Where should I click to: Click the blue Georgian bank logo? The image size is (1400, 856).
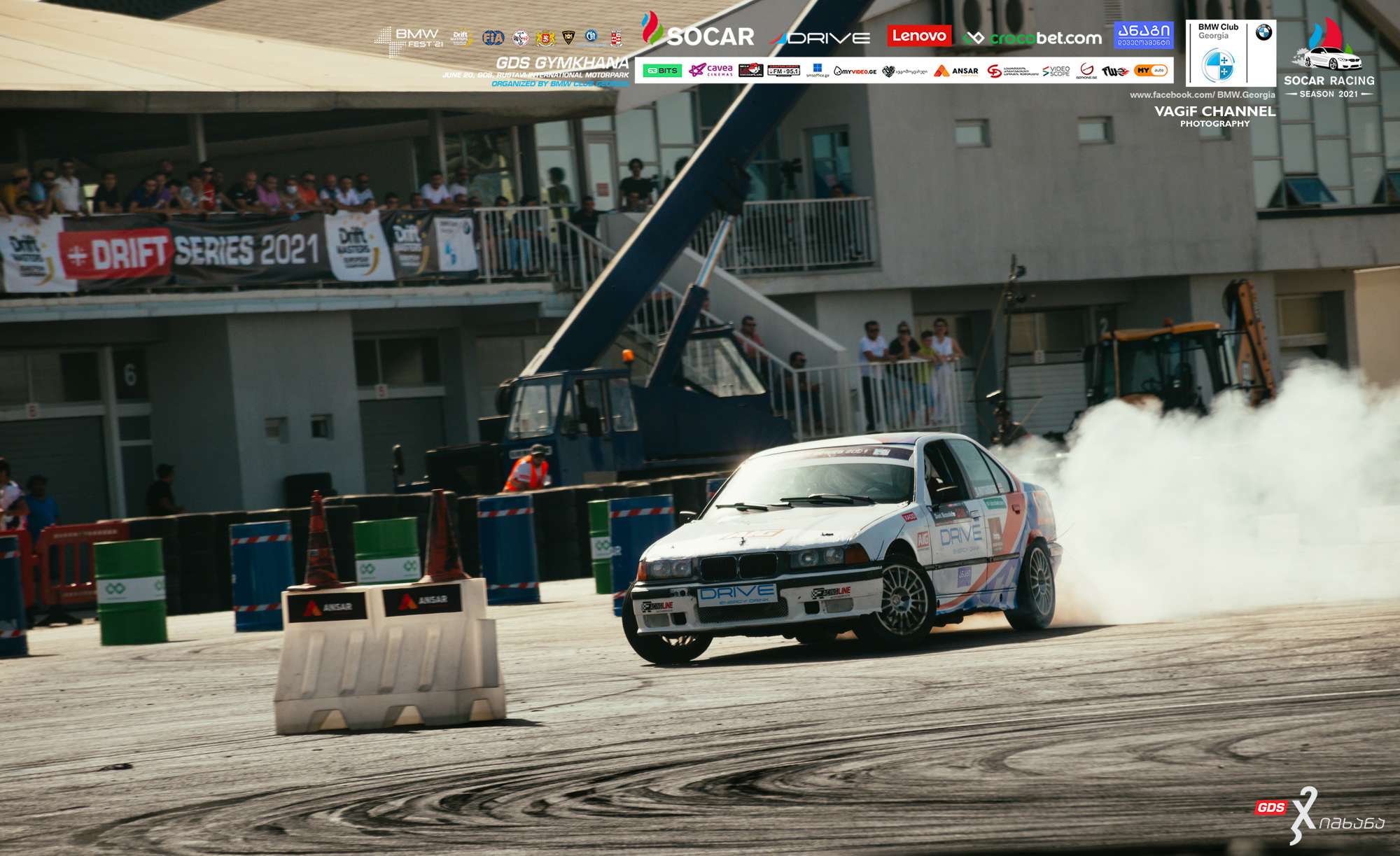[x=1142, y=35]
